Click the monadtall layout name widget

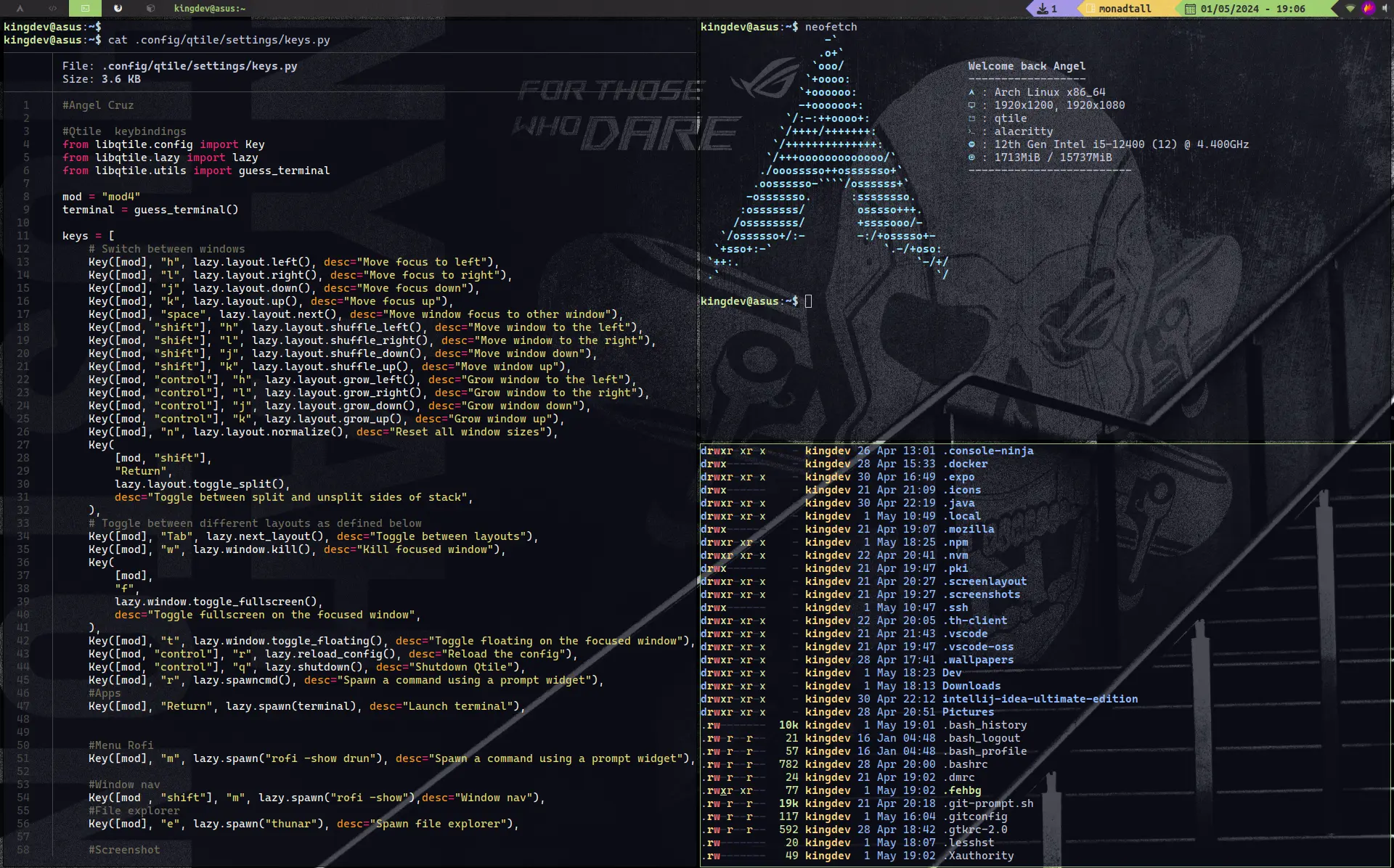1125,9
